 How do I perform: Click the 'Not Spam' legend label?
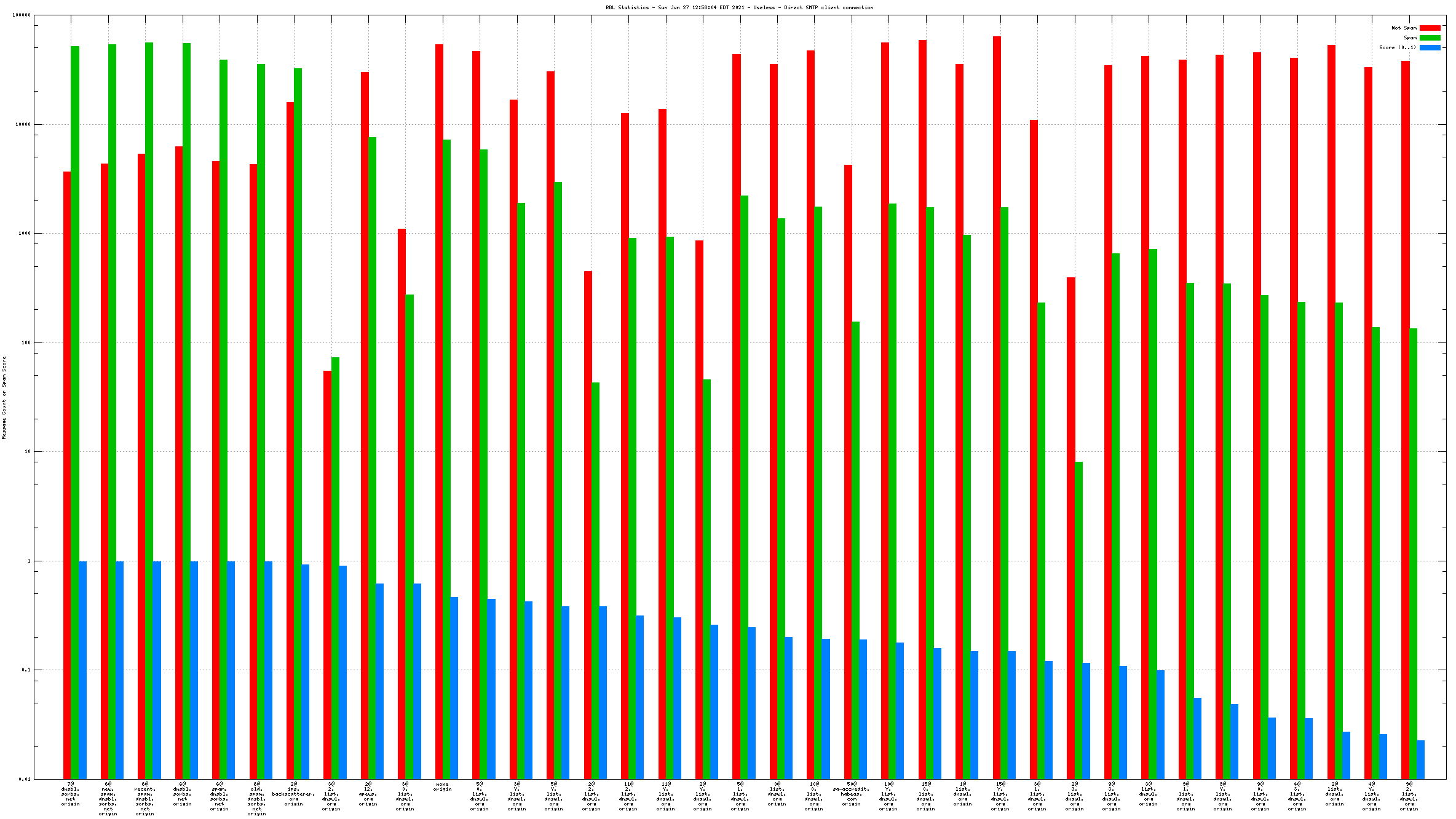[x=1404, y=28]
